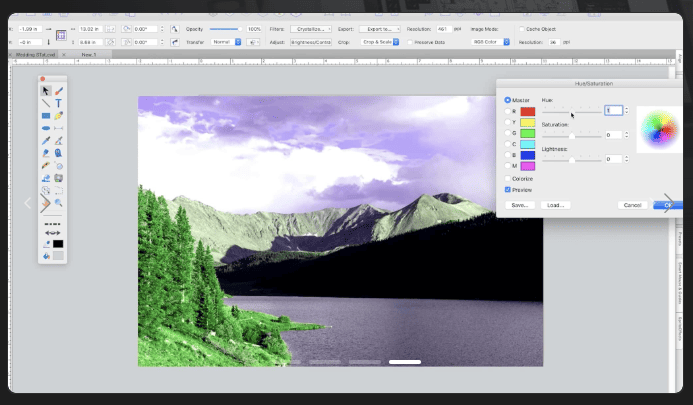
Task: Click the Saturation slider track
Action: click(572, 136)
